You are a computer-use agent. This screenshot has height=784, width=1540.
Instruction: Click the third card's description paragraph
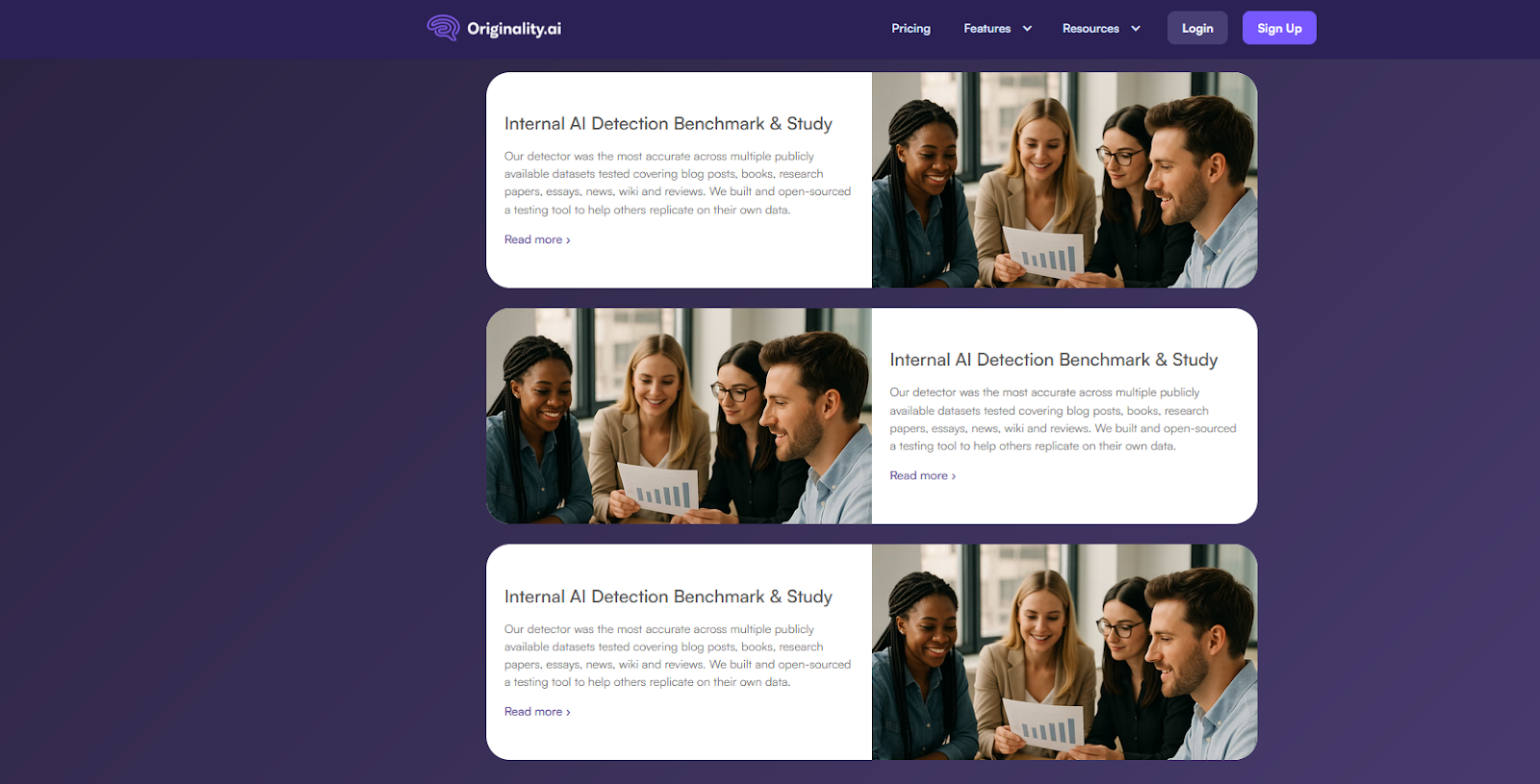678,655
